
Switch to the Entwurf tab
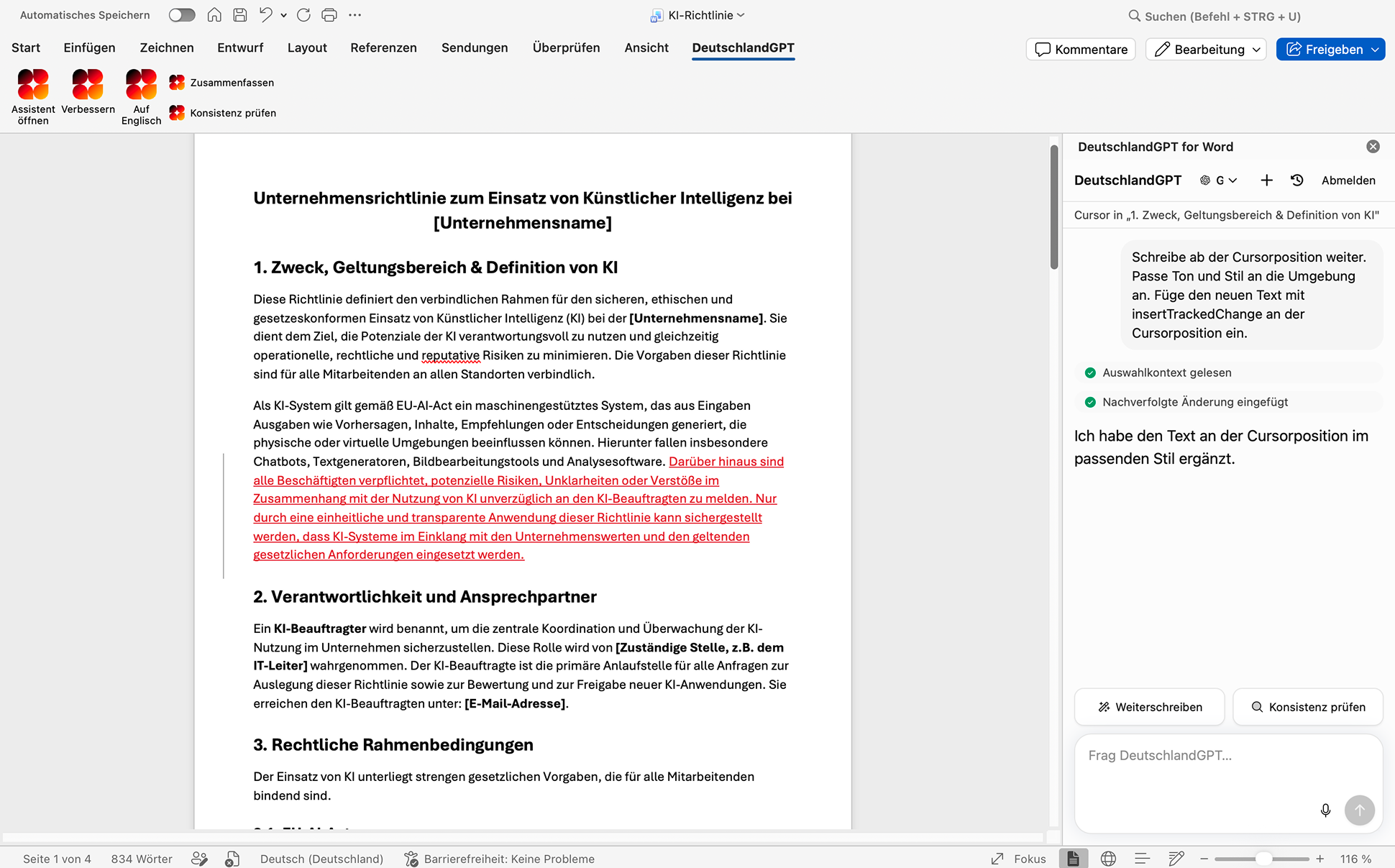coord(240,47)
